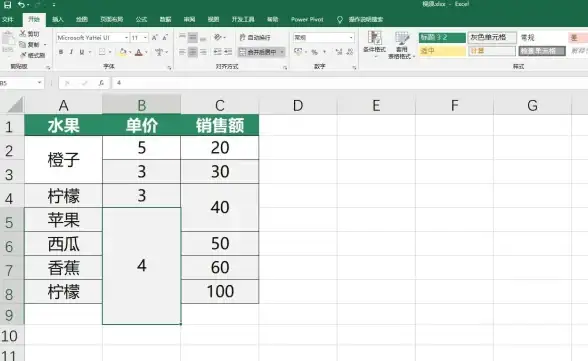
Task: Click the increase decimal icon
Action: tap(339, 52)
